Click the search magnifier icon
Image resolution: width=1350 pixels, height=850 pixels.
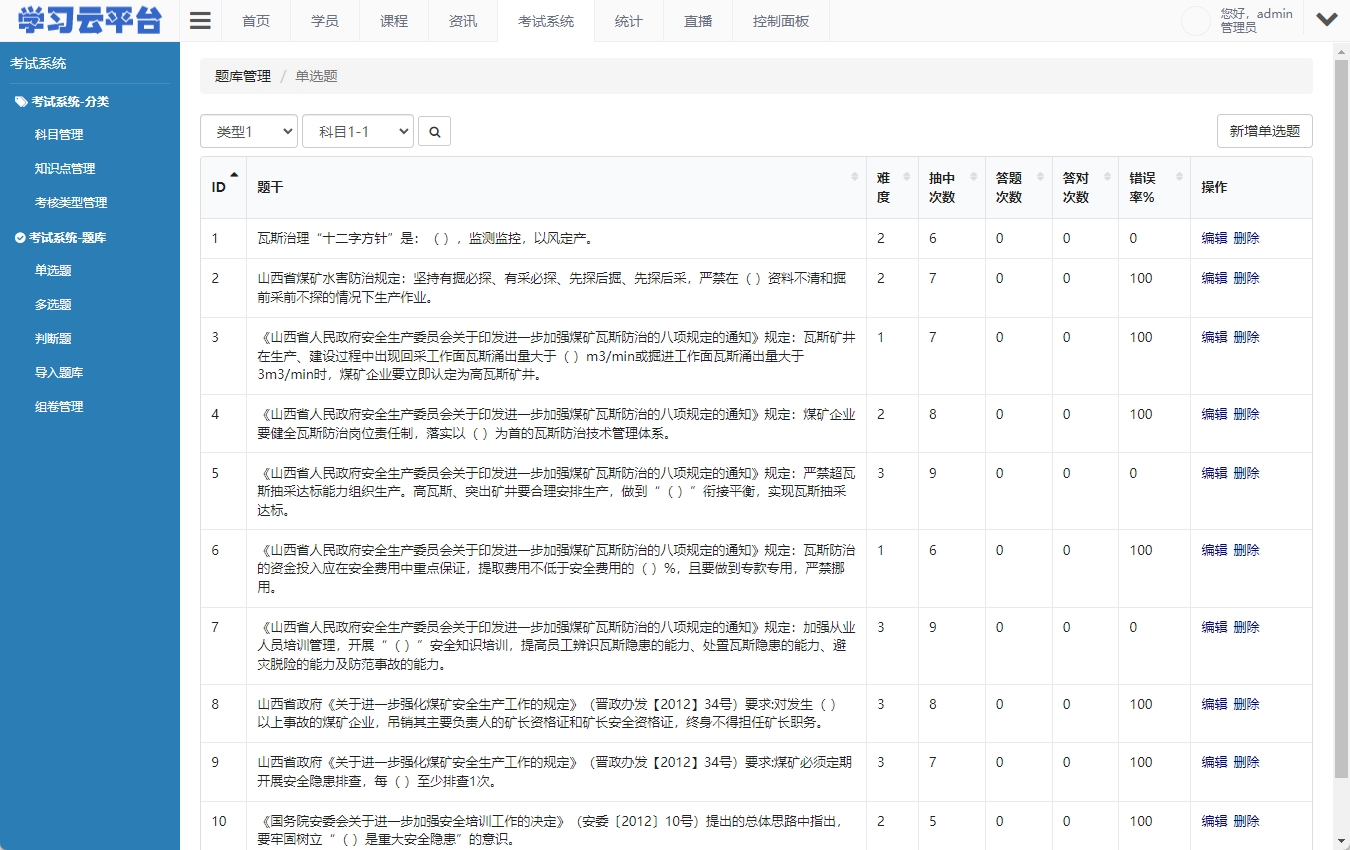[x=434, y=130]
